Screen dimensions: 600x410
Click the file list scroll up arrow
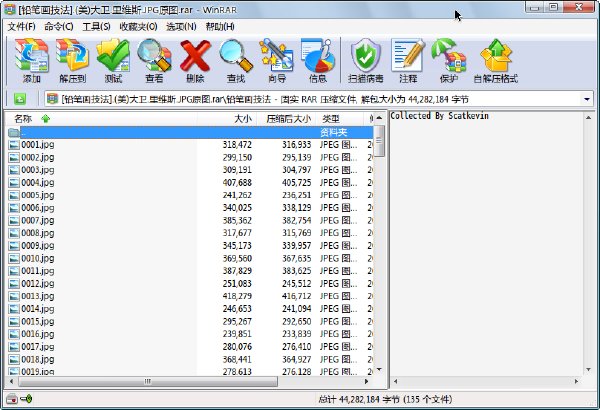[x=379, y=118]
